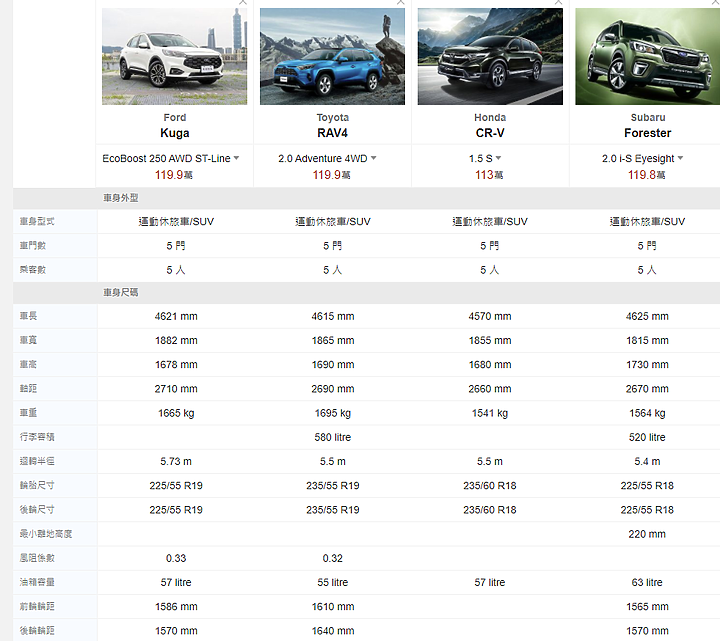This screenshot has height=641, width=720.
Task: Select the Forester turning radius 5.4 m
Action: 647,461
